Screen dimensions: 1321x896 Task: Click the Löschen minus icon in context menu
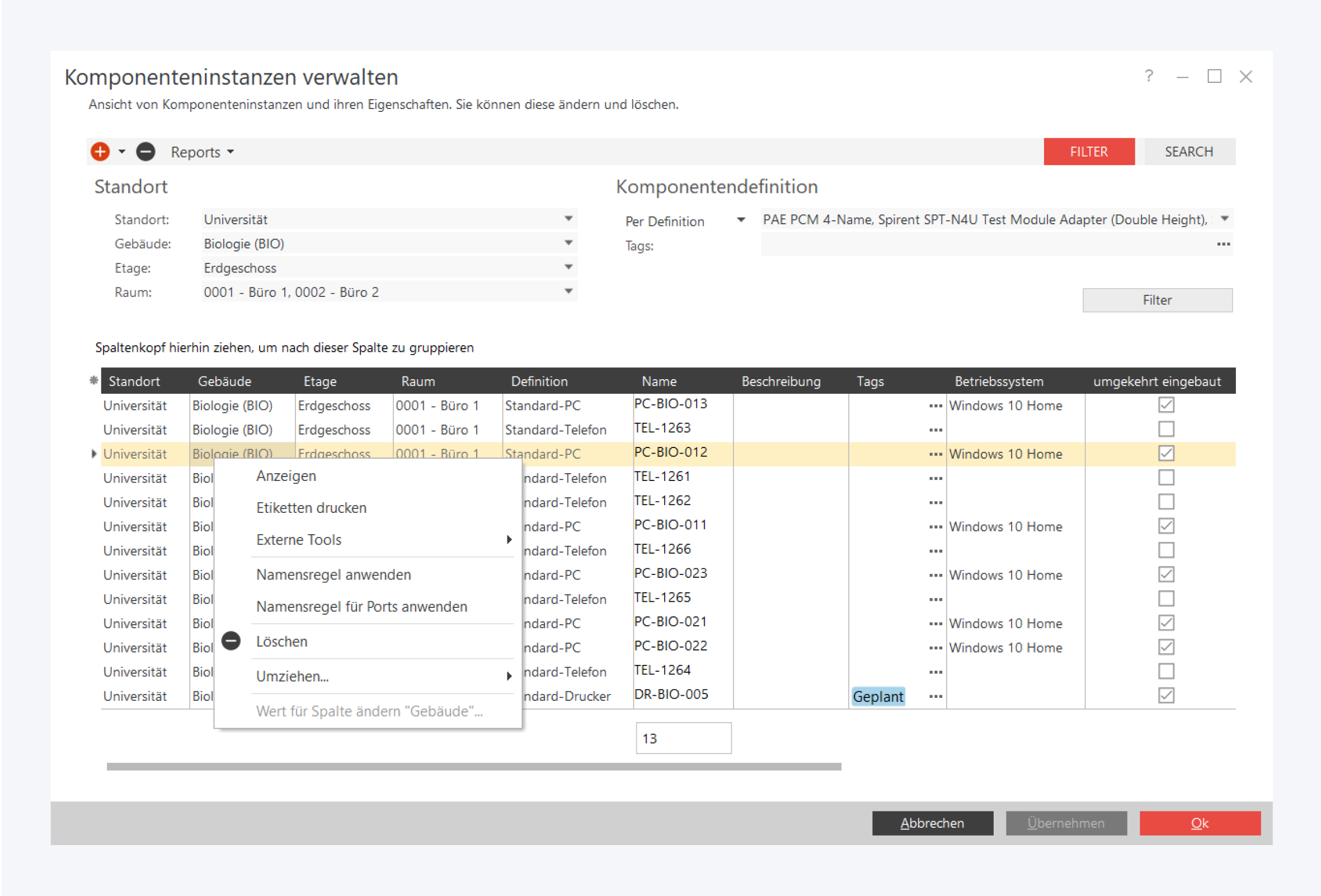[x=231, y=641]
